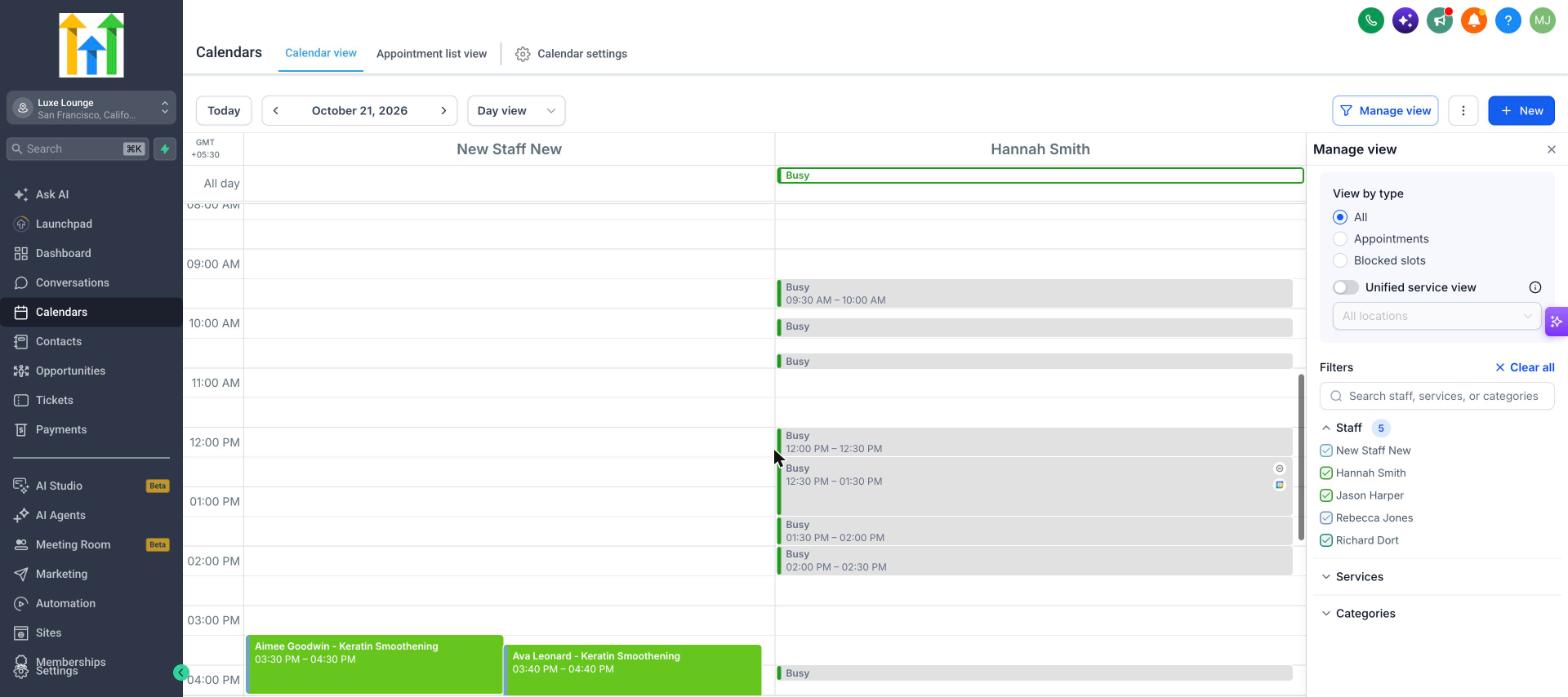Screen dimensions: 1568x697
Task: Open the Day view dropdown
Action: click(516, 111)
